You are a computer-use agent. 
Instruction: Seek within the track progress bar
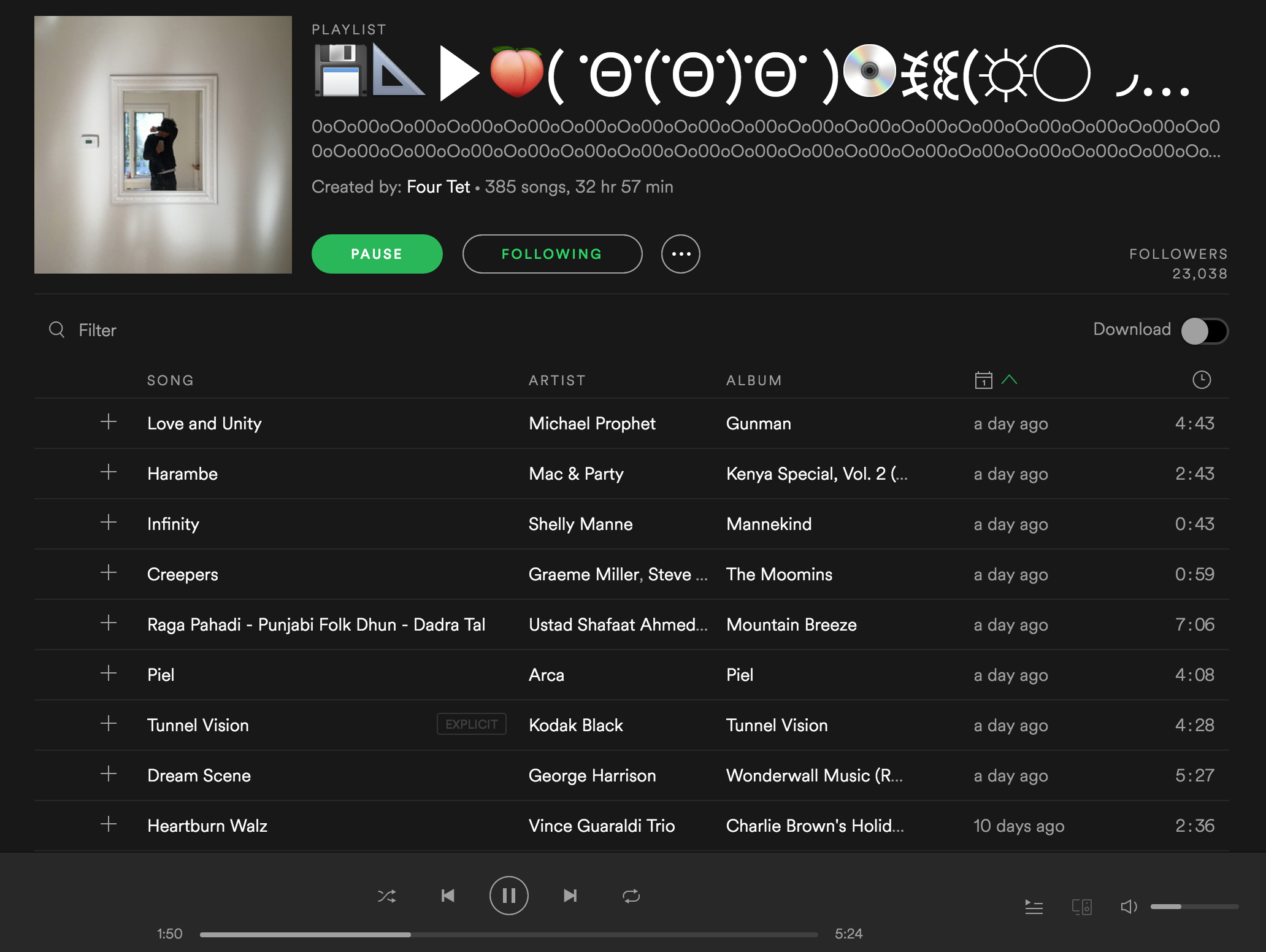tap(509, 934)
